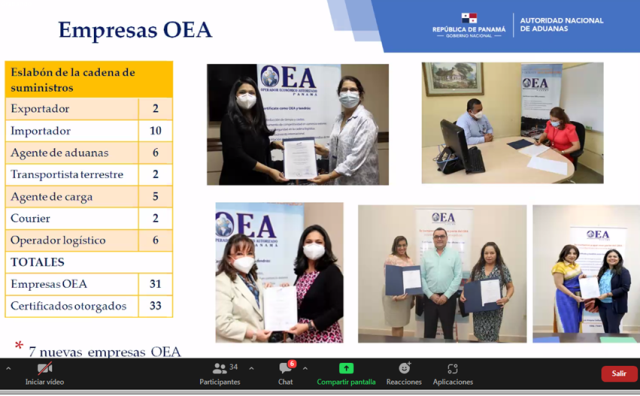The image size is (640, 396).
Task: Expand the caret next to Chat
Action: (x=305, y=369)
